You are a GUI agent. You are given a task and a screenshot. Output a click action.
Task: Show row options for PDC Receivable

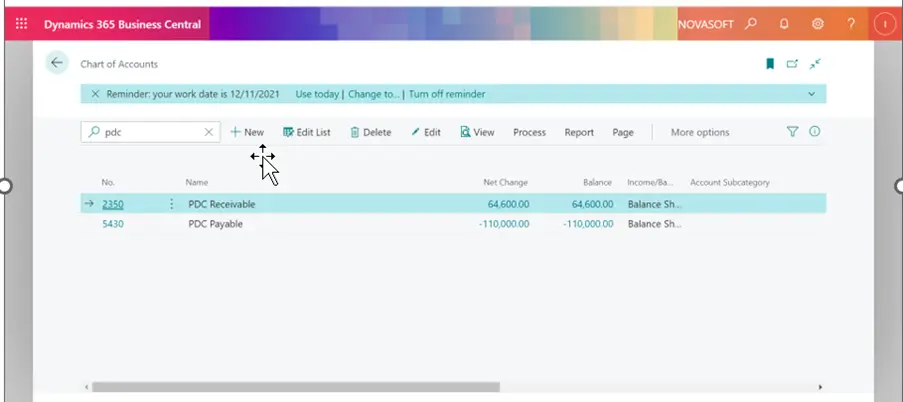click(171, 204)
